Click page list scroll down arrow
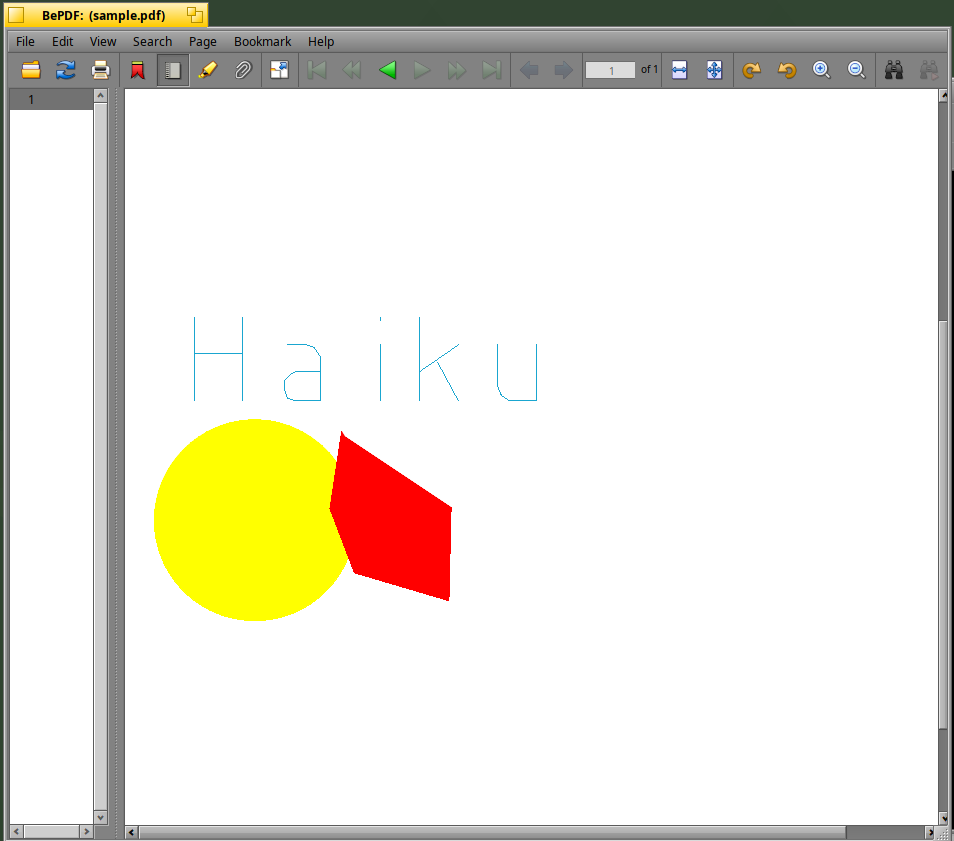954x841 pixels. 100,817
